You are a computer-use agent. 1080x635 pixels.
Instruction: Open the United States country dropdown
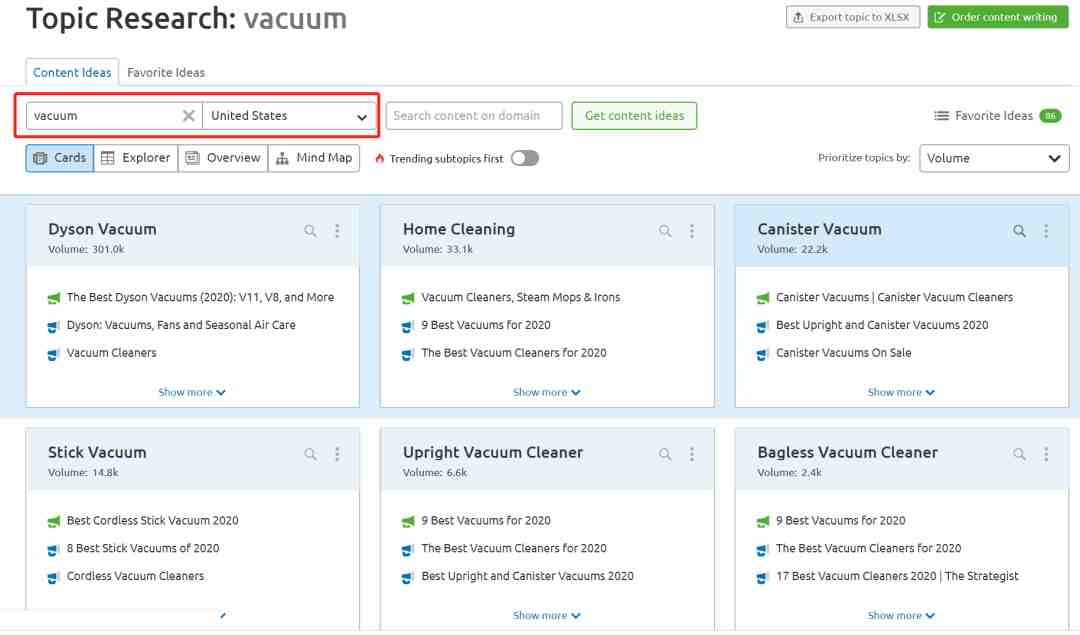[290, 116]
